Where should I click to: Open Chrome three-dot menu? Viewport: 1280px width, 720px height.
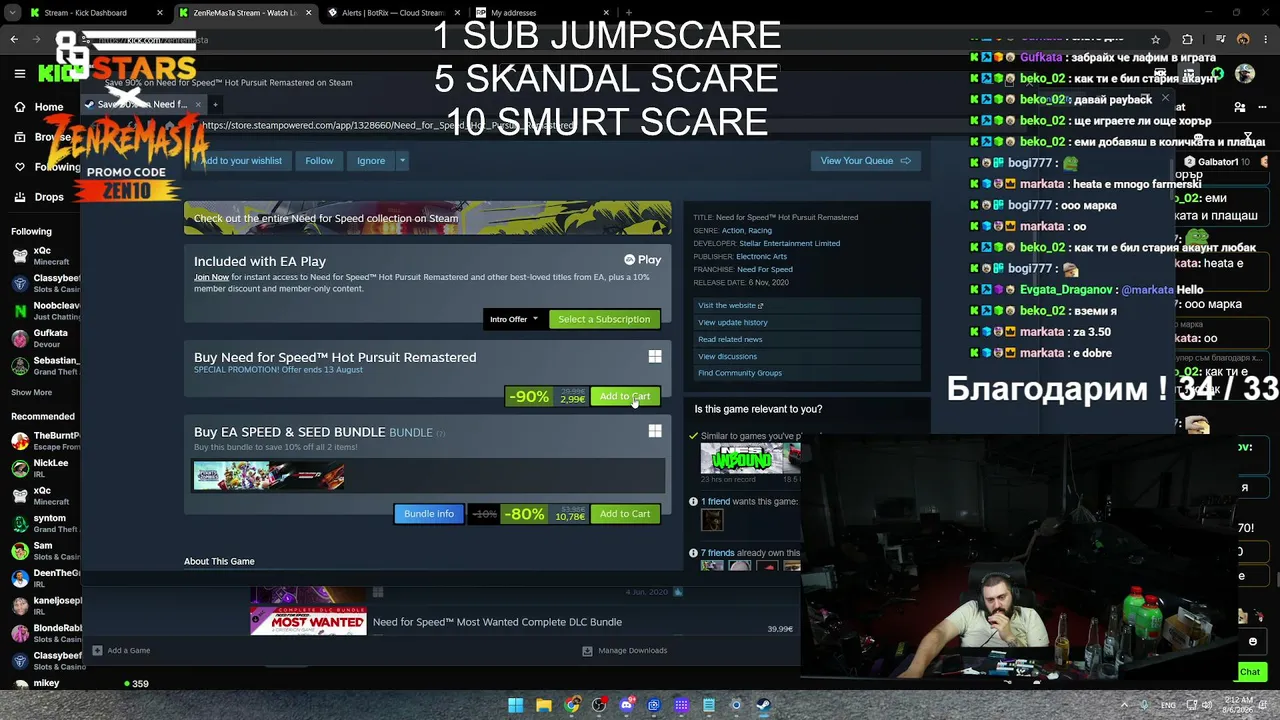tap(1267, 40)
